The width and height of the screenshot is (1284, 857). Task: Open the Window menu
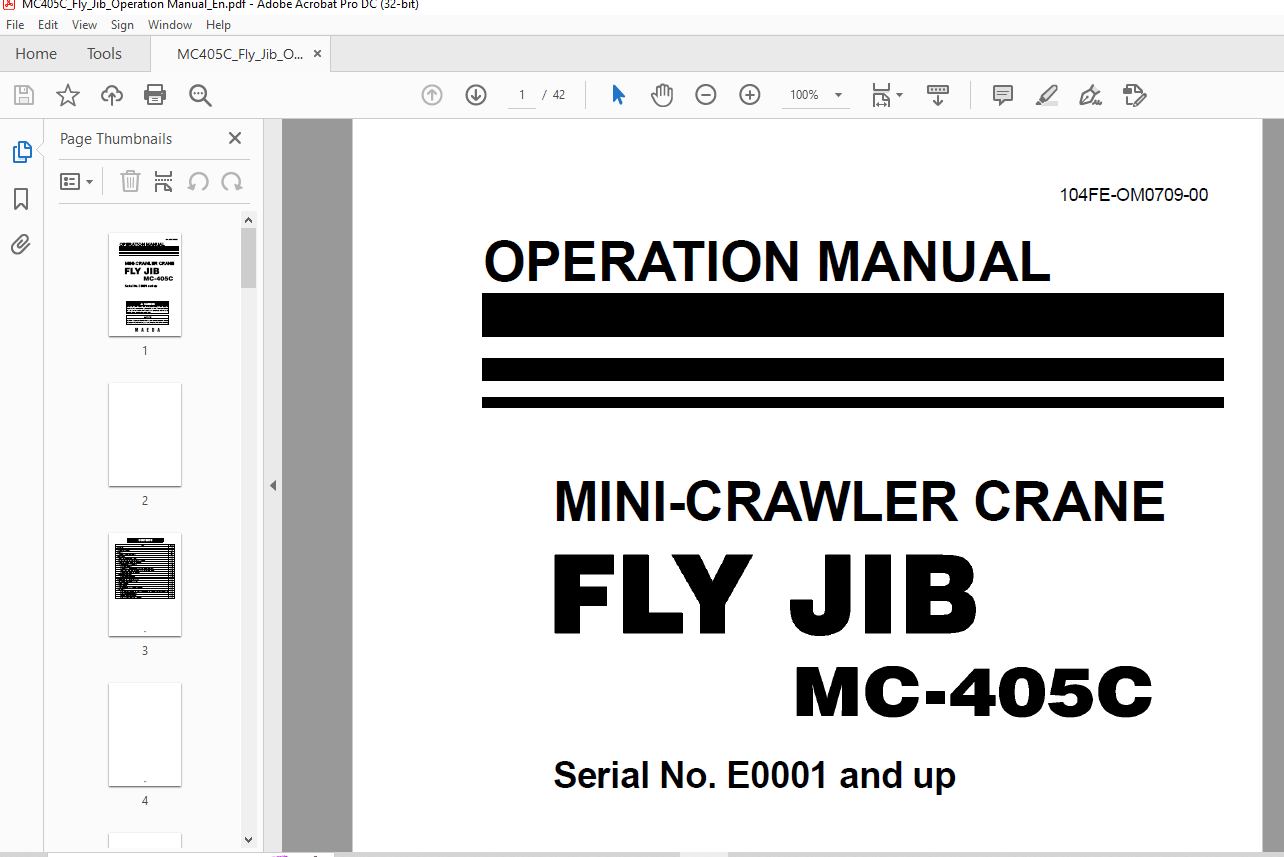point(170,25)
